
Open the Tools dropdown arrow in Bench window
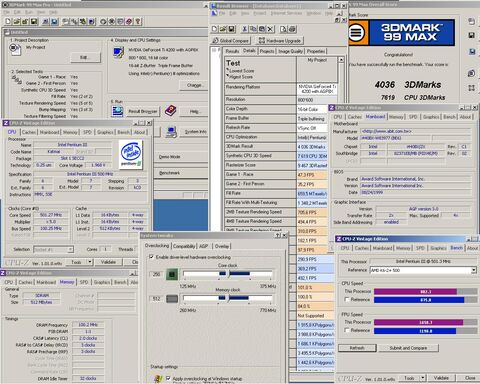423,378
